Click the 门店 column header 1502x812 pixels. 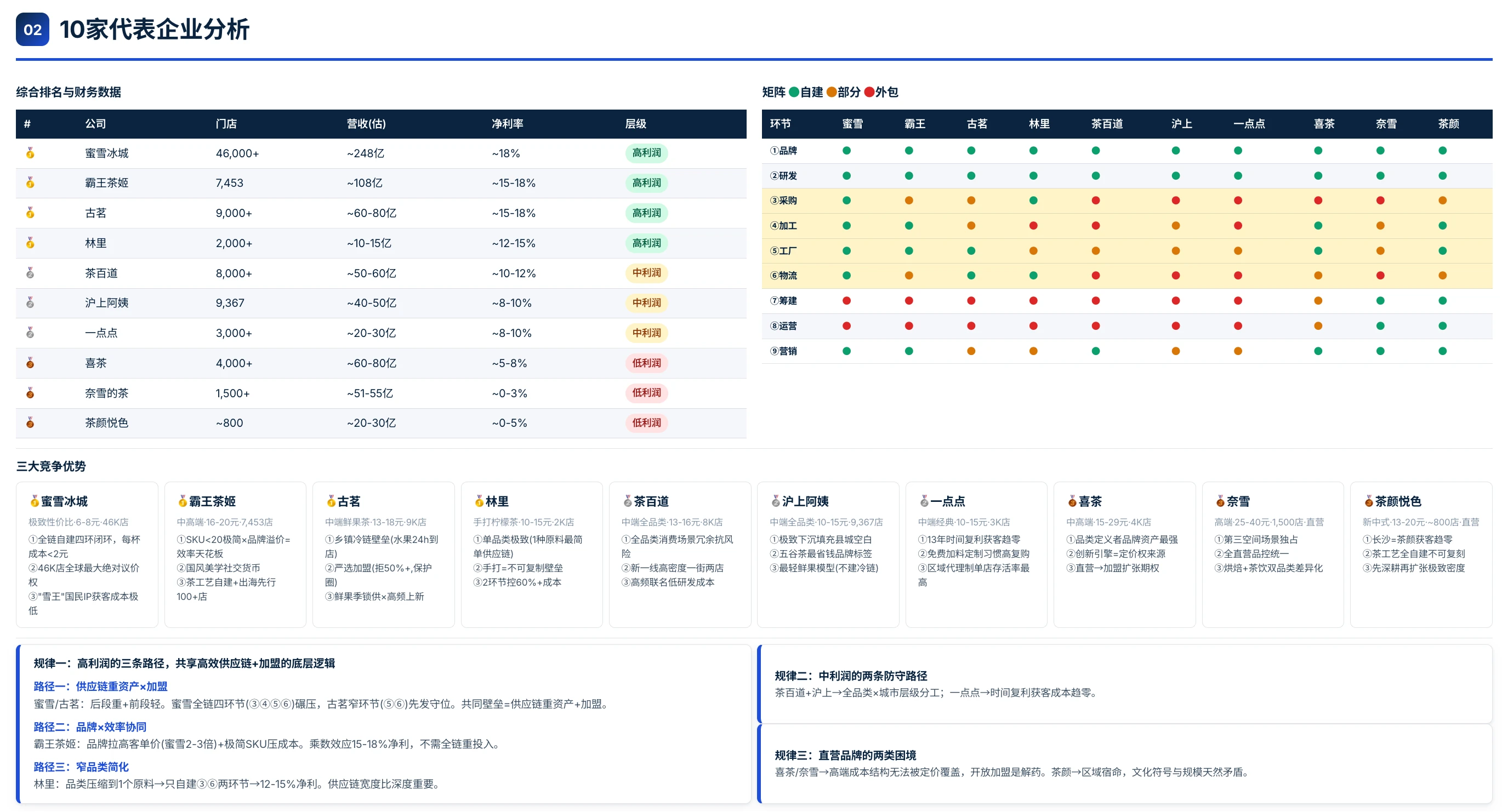click(x=226, y=124)
